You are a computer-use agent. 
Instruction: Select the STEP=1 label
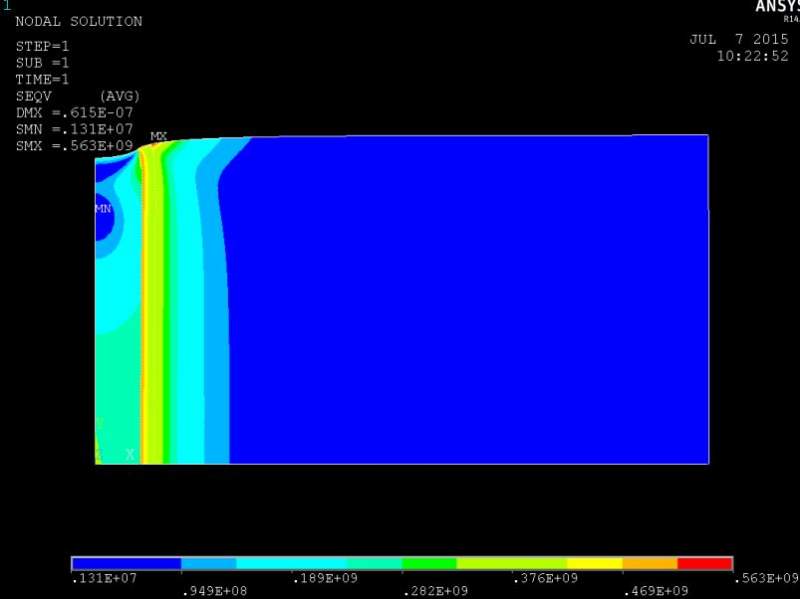coord(42,46)
